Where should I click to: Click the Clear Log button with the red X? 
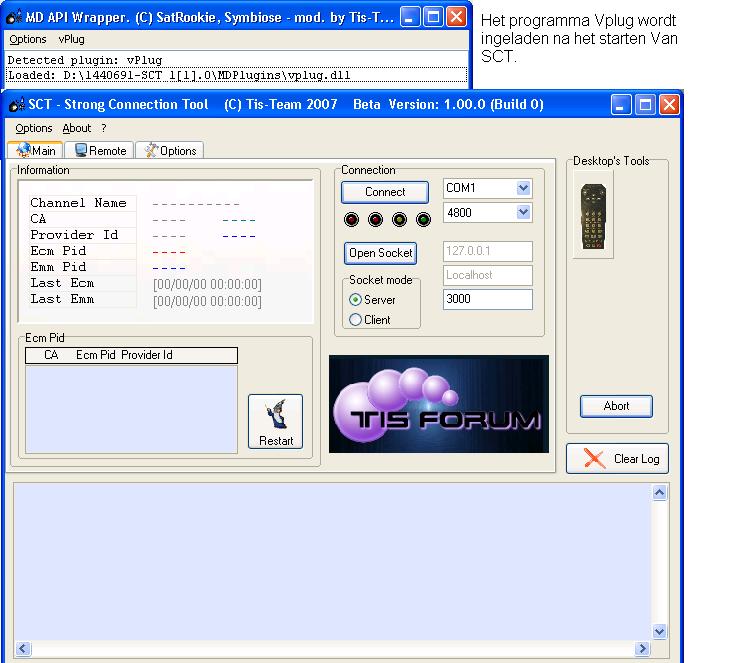click(x=617, y=459)
